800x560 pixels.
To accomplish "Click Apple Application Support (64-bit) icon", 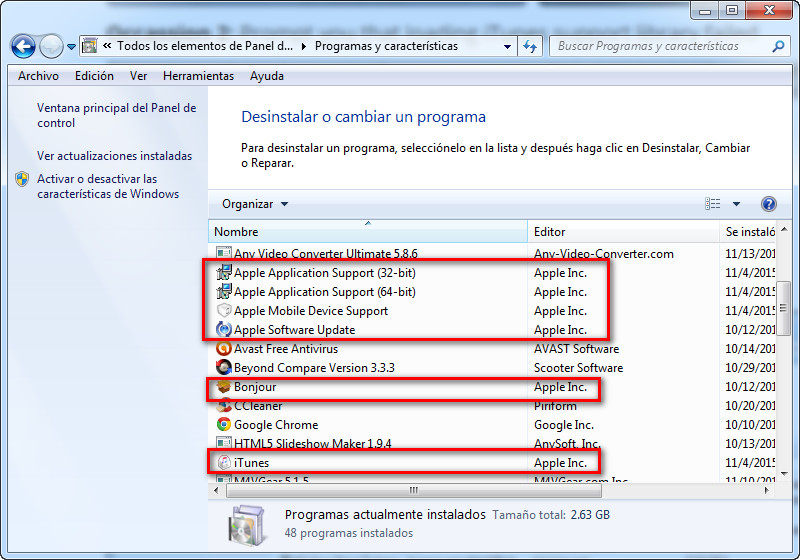I will tap(223, 292).
